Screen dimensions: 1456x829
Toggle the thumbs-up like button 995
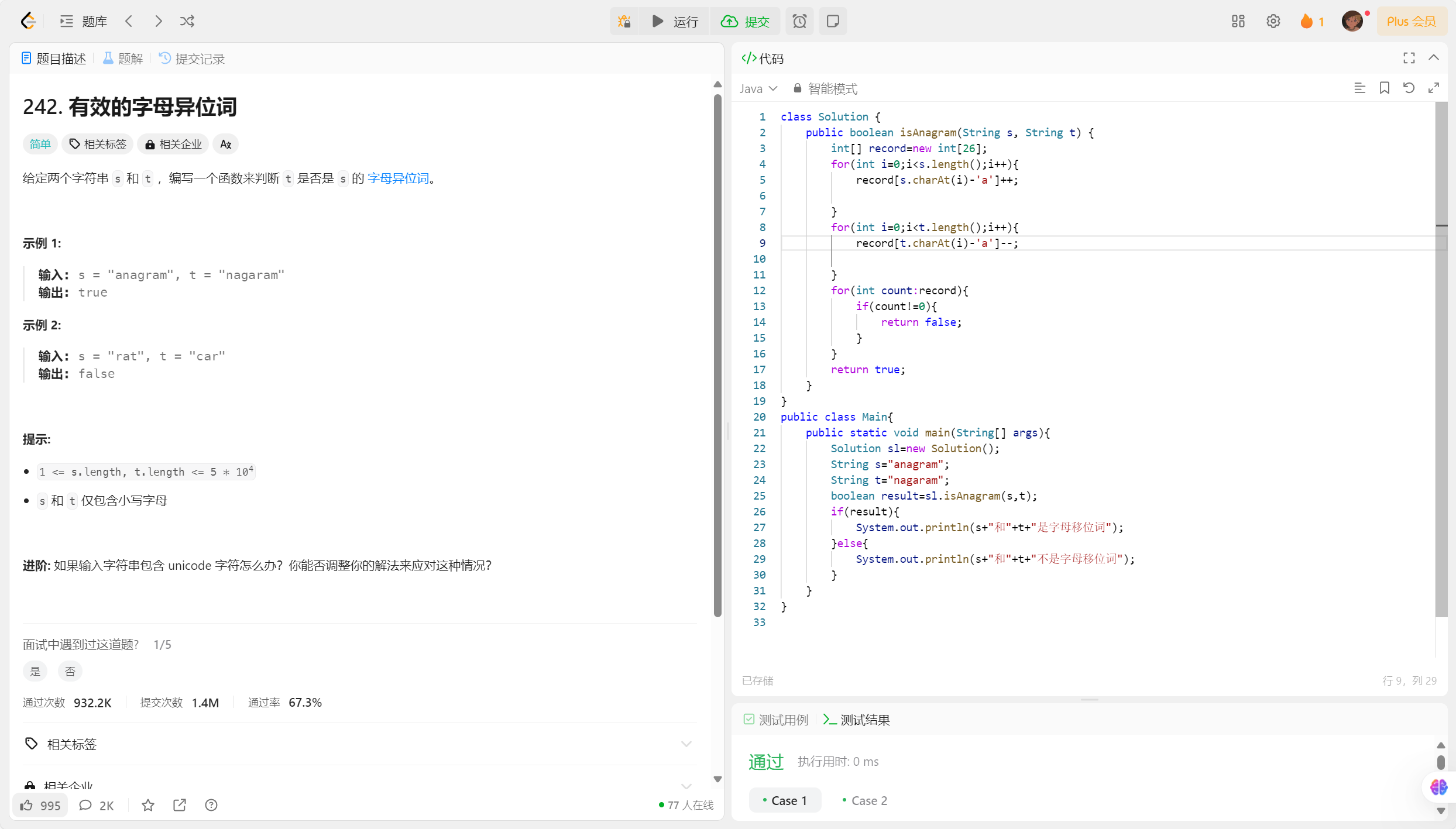coord(40,806)
